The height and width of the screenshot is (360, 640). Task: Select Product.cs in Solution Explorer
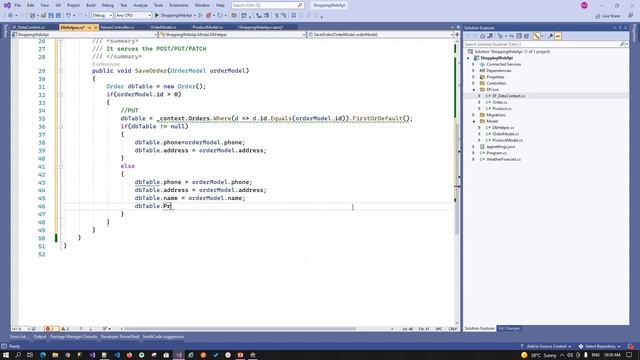[x=501, y=109]
